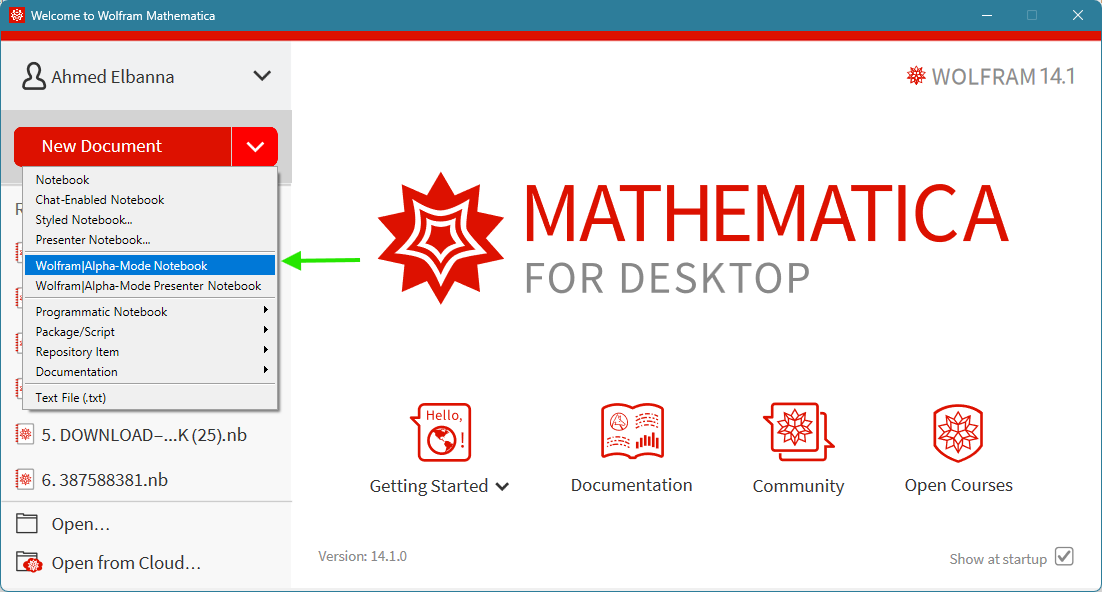Select Wolfram|Alpha-Mode Notebook

coord(150,266)
